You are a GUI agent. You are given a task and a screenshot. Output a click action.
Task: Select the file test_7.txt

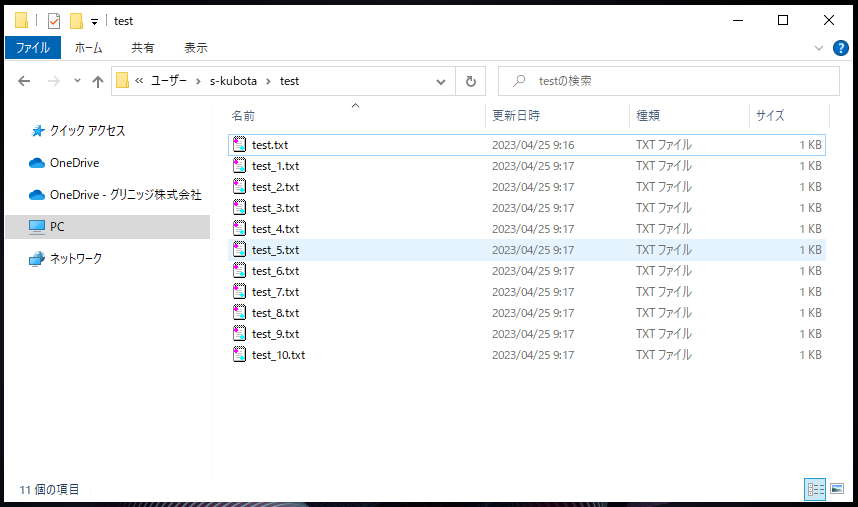(527, 292)
